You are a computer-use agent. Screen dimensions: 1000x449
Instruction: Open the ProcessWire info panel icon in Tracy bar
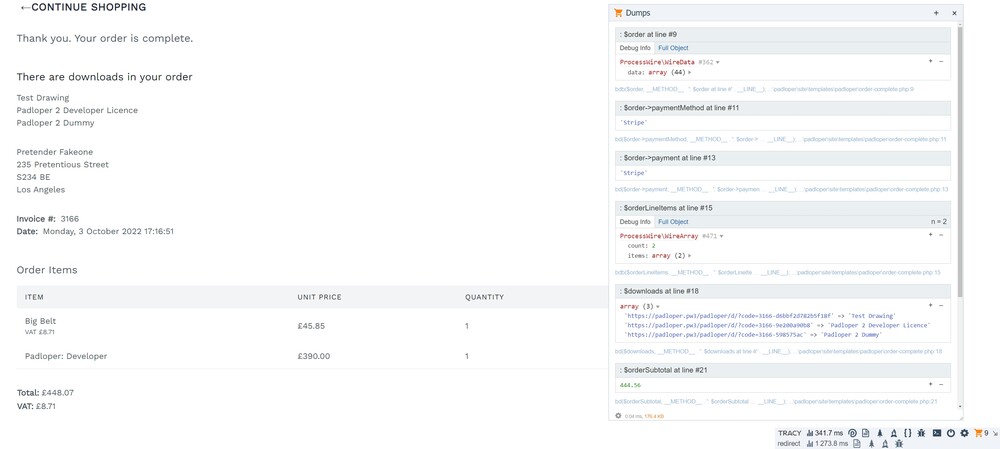pos(853,433)
